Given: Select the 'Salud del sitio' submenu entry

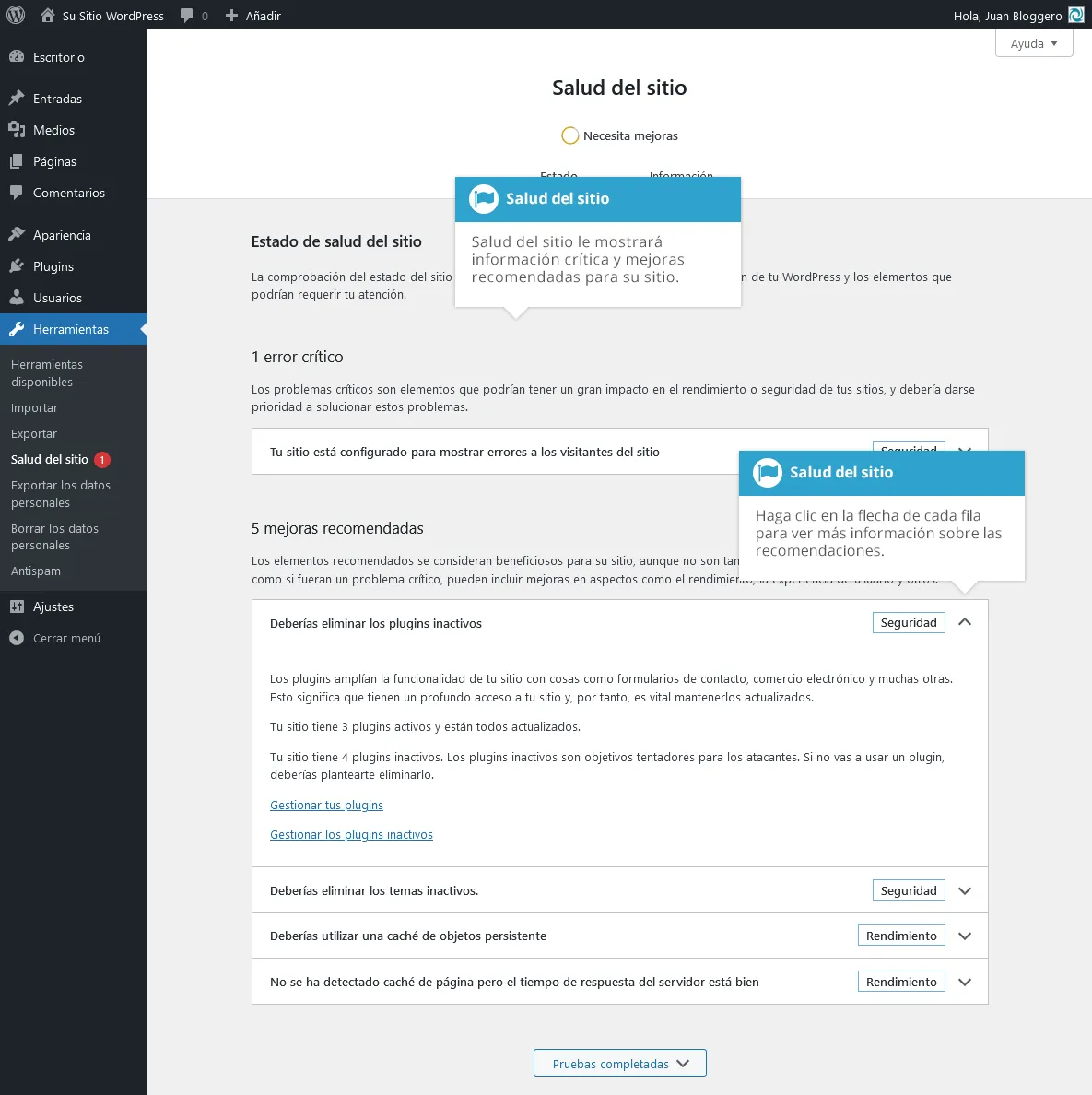Looking at the screenshot, I should click(50, 460).
